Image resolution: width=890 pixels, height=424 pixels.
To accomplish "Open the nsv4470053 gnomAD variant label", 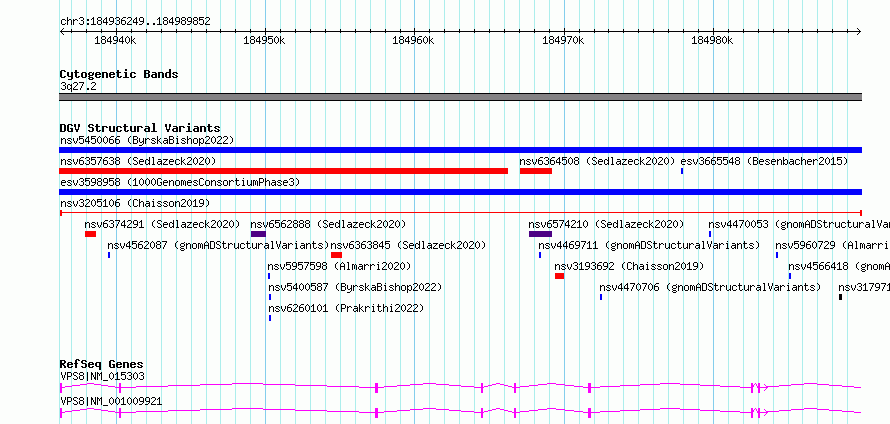I will (x=799, y=224).
